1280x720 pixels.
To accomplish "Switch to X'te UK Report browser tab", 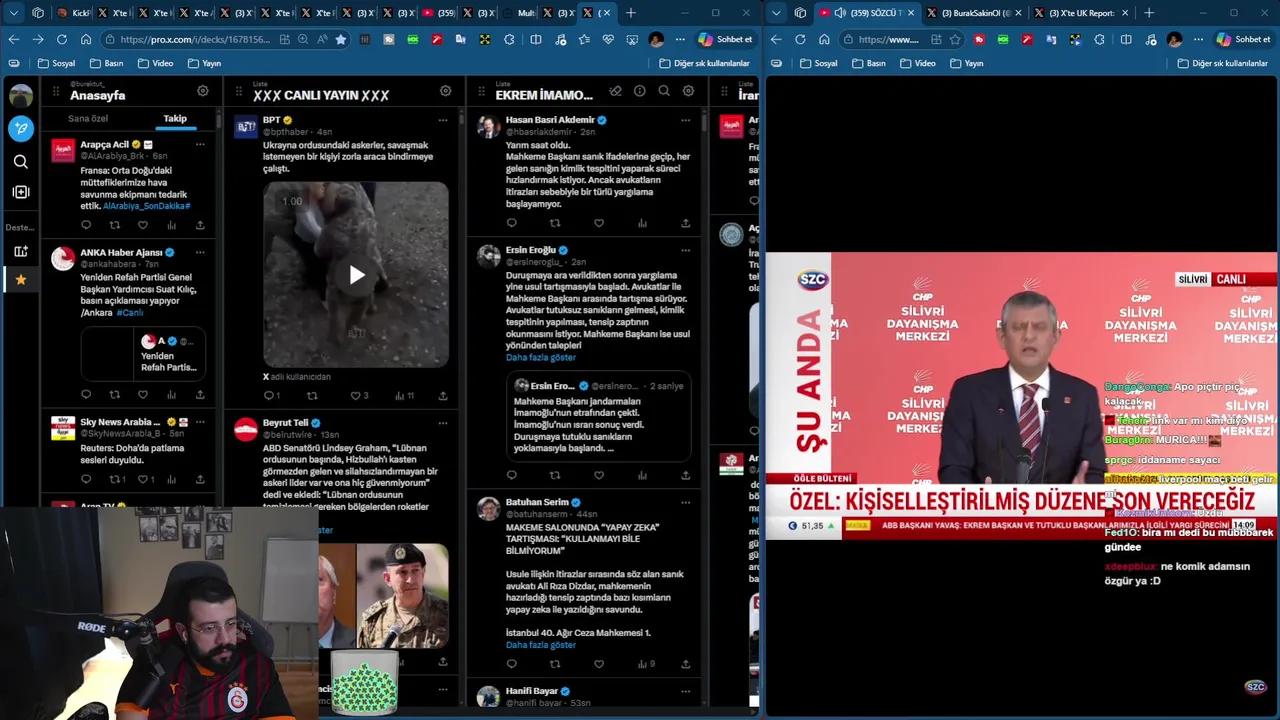I will 1081,13.
